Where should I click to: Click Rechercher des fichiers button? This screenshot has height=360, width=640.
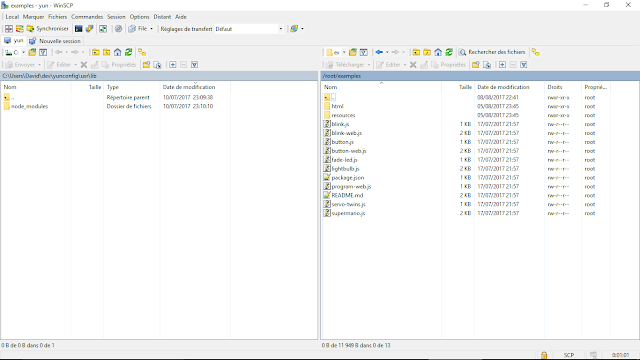coord(492,52)
